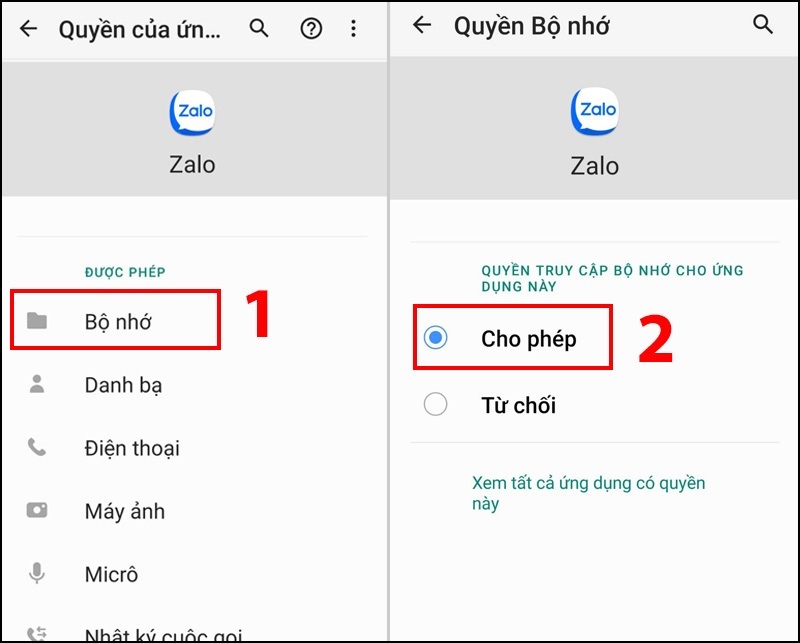Open the help question-mark icon

[311, 29]
